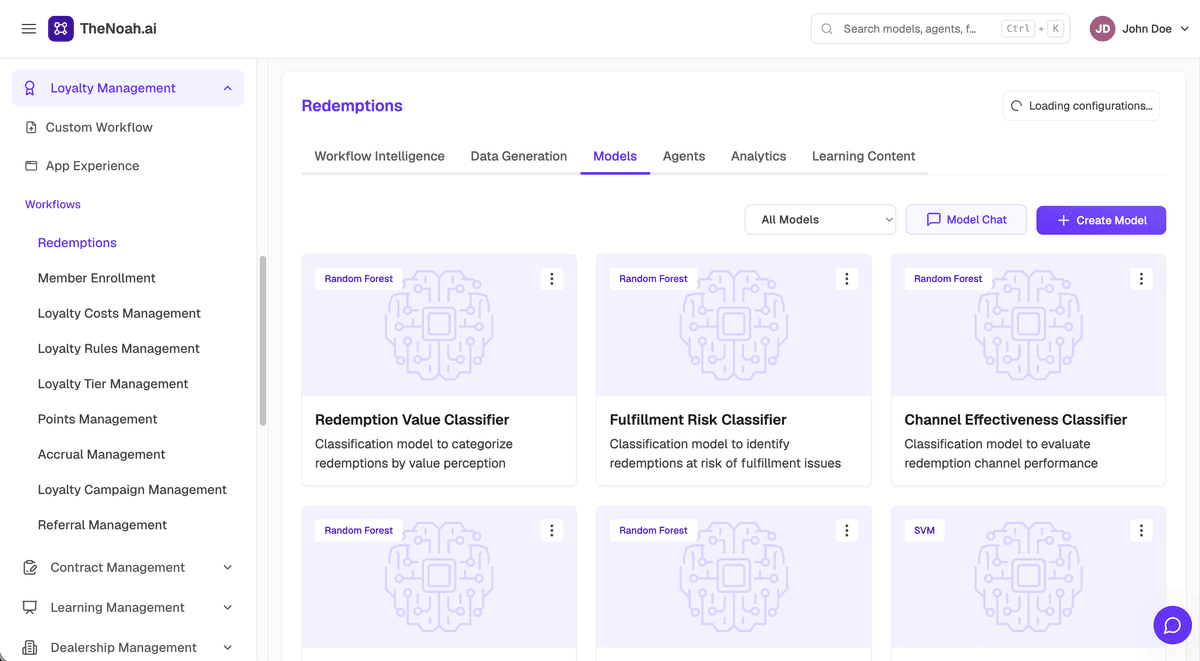Click the Learning Management icon
Screen dimensions: 1200x661
pos(30,607)
